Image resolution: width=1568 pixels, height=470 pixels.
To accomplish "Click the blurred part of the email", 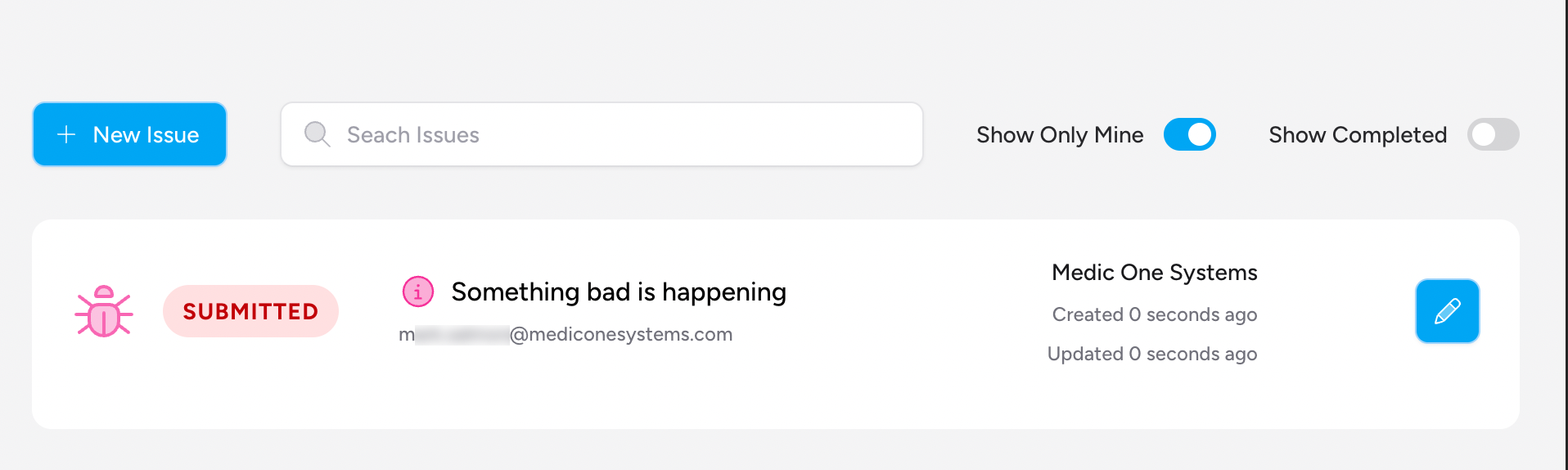I will [462, 334].
